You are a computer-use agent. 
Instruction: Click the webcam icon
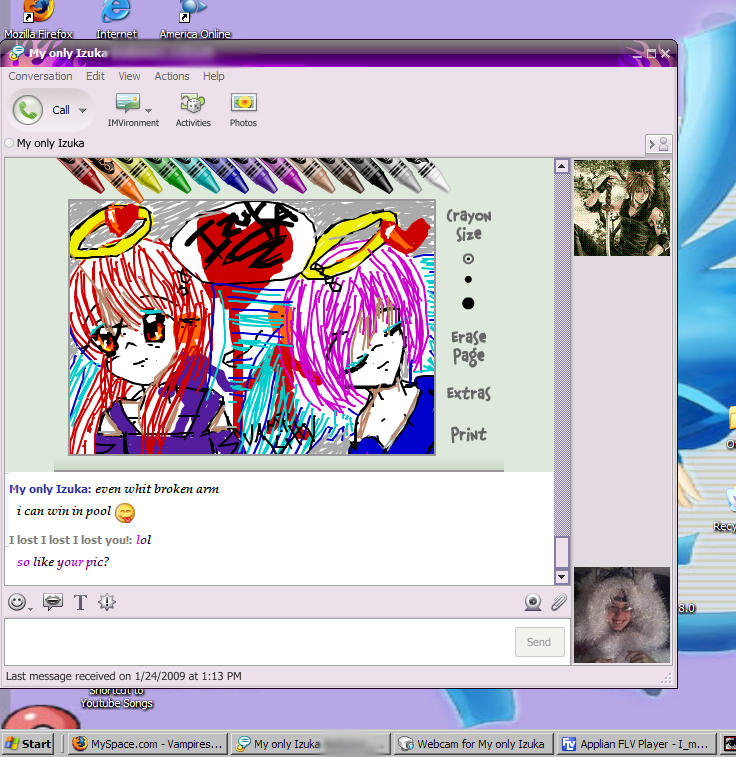point(533,603)
